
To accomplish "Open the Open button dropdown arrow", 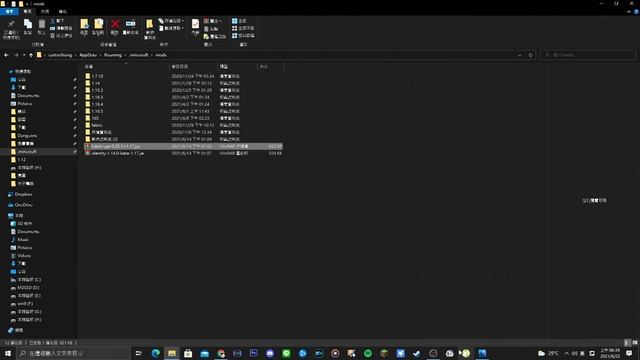I will pos(221,21).
